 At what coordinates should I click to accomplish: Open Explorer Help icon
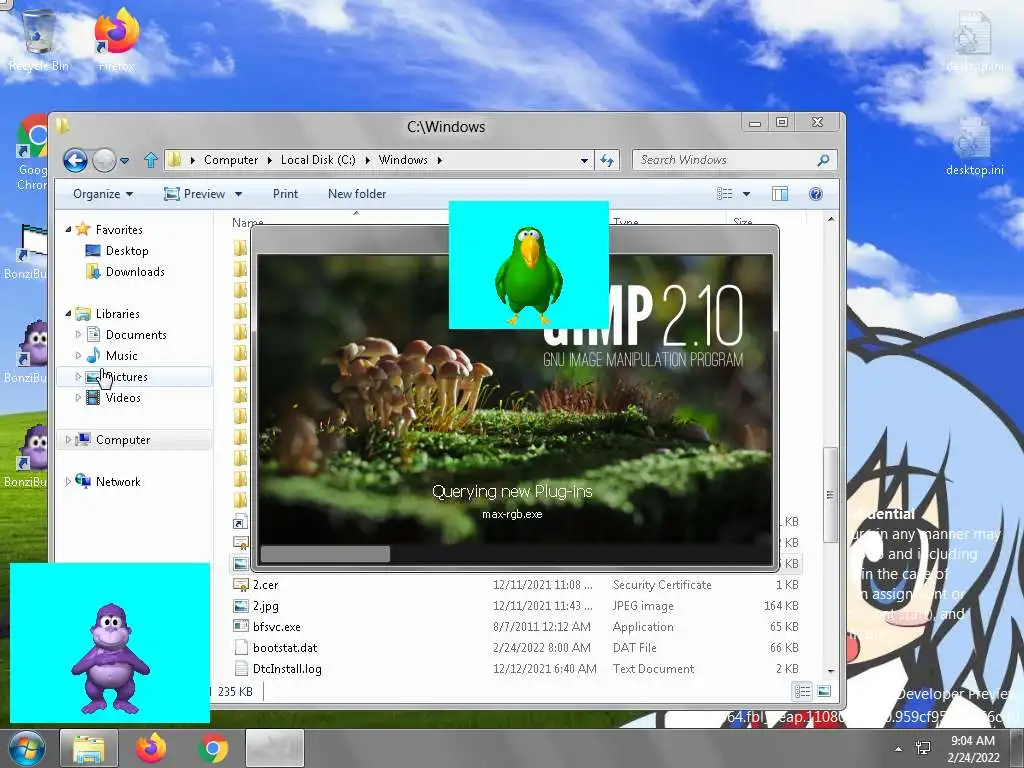click(816, 194)
